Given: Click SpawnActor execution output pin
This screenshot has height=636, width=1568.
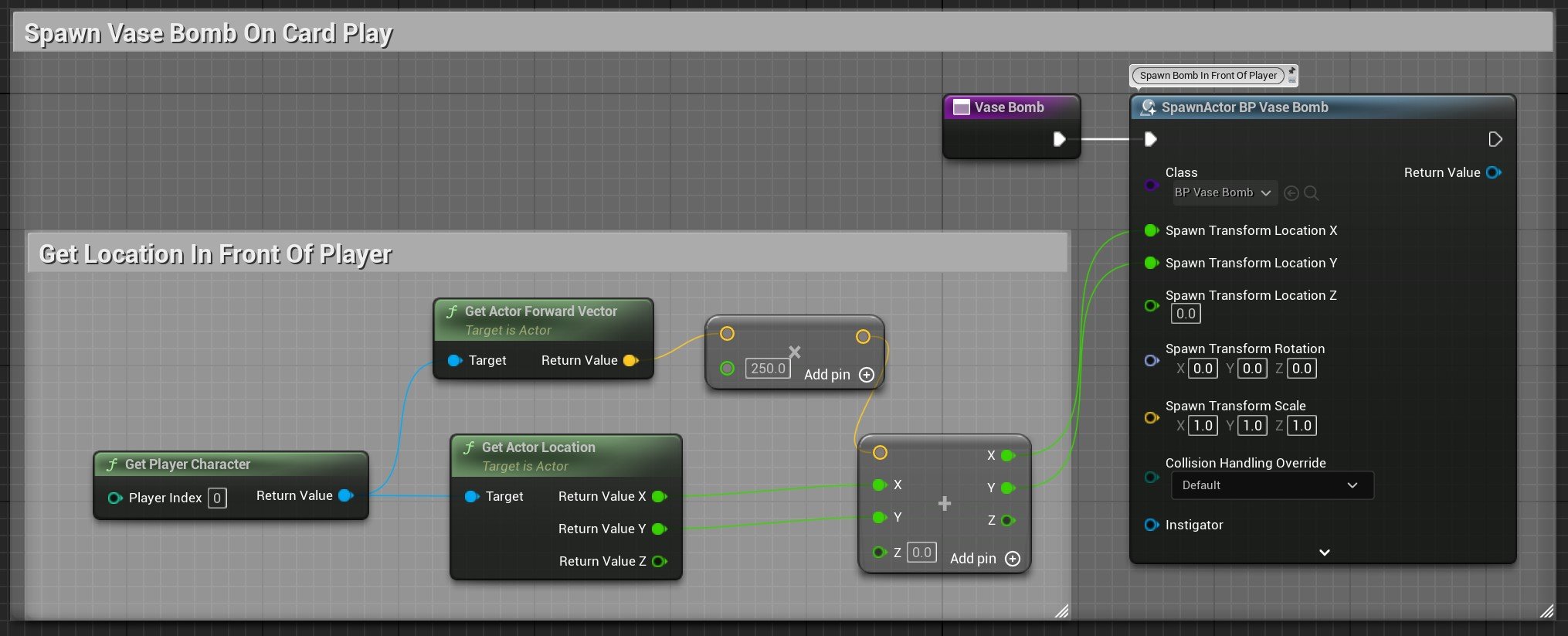Looking at the screenshot, I should coord(1495,139).
